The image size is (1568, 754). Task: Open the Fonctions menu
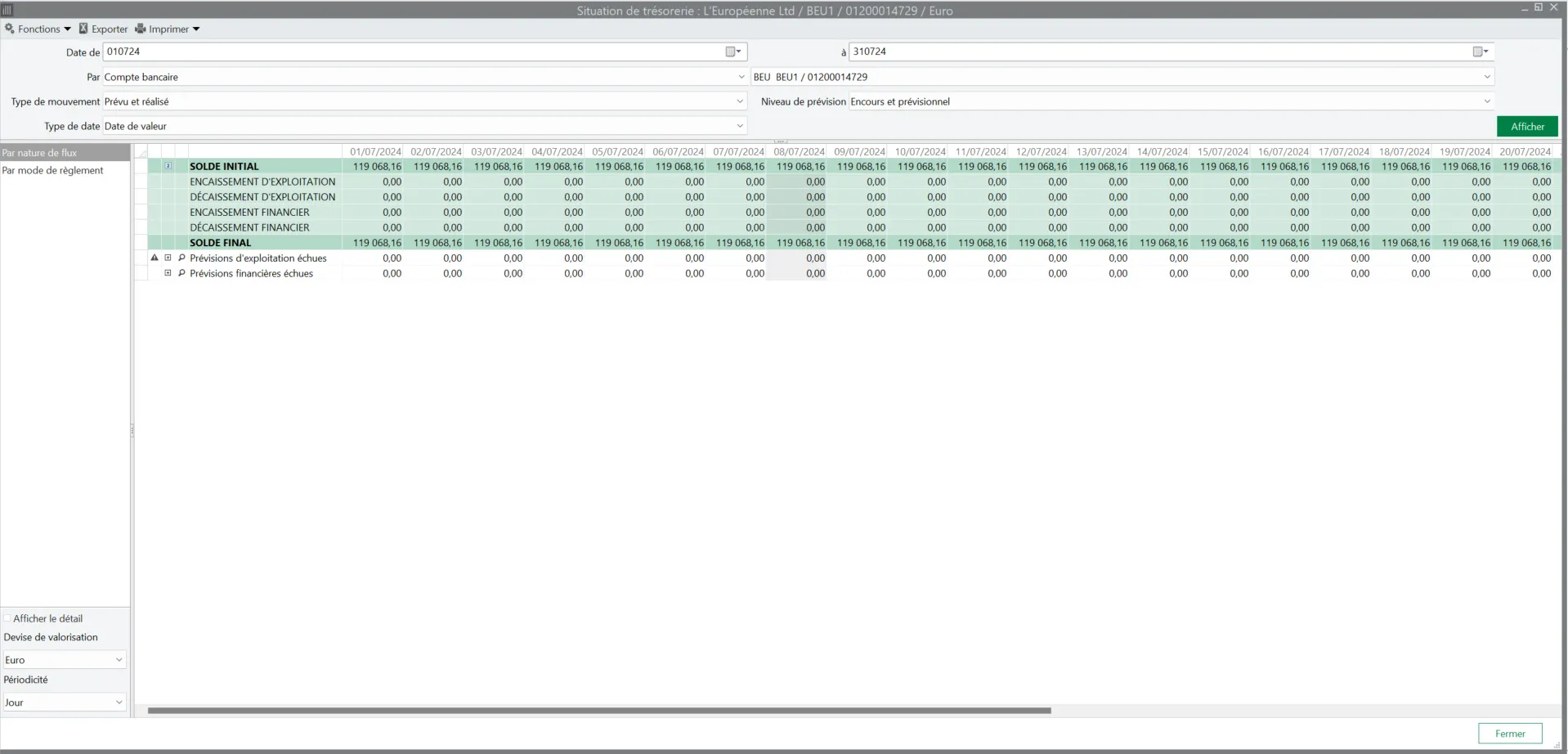(38, 29)
